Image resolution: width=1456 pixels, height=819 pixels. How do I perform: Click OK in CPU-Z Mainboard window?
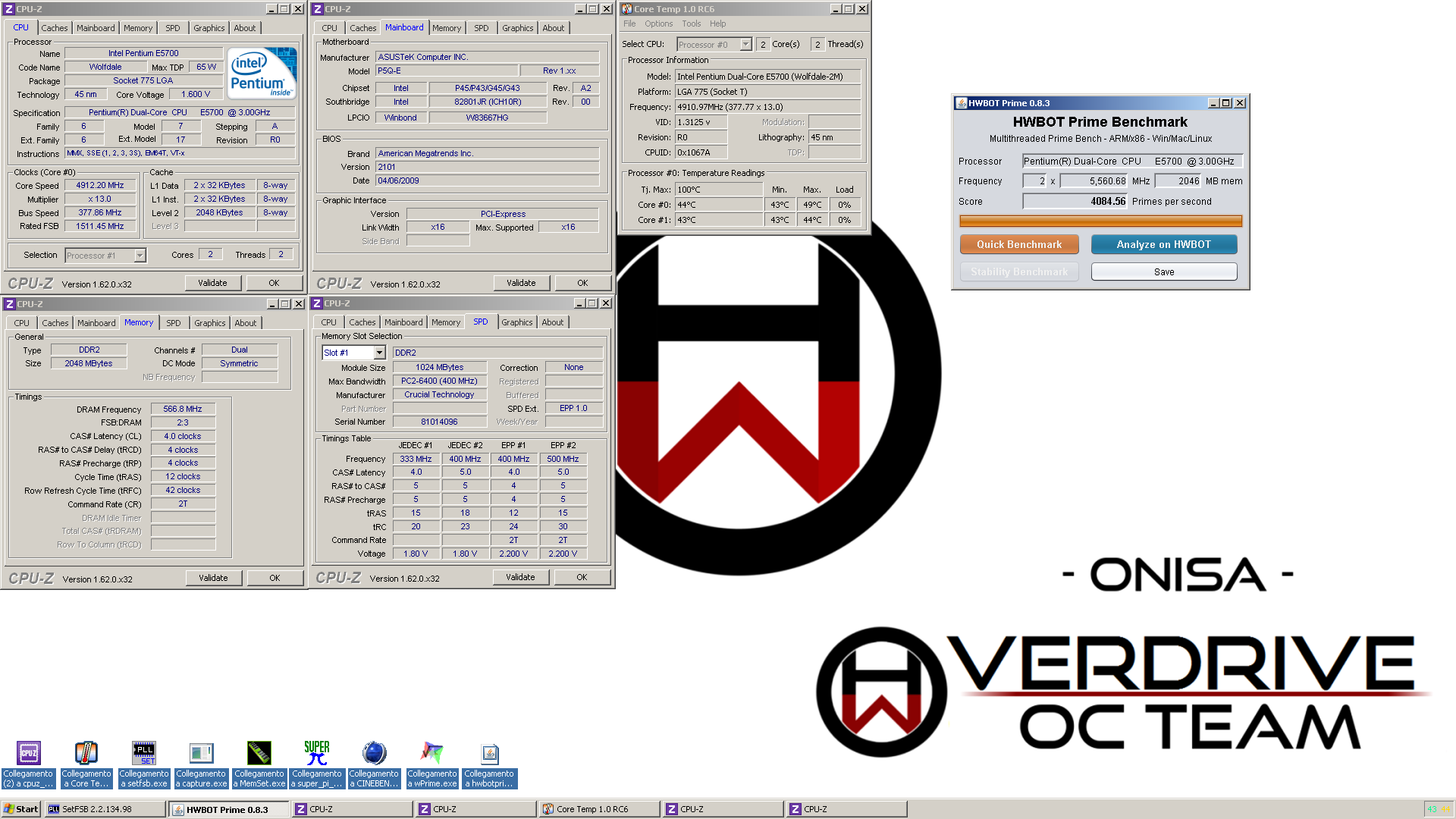(582, 283)
